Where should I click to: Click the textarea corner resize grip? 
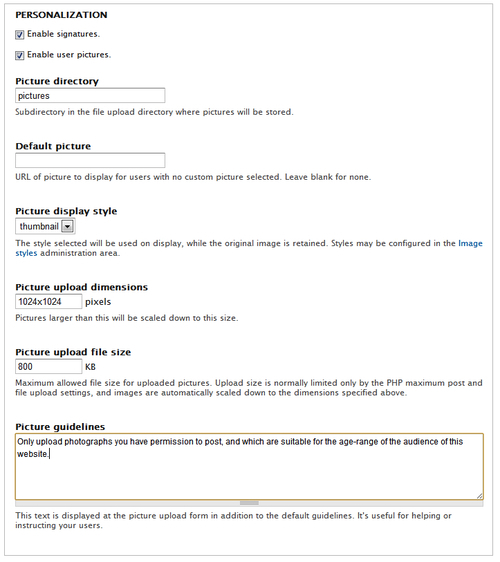pyautogui.click(x=480, y=496)
